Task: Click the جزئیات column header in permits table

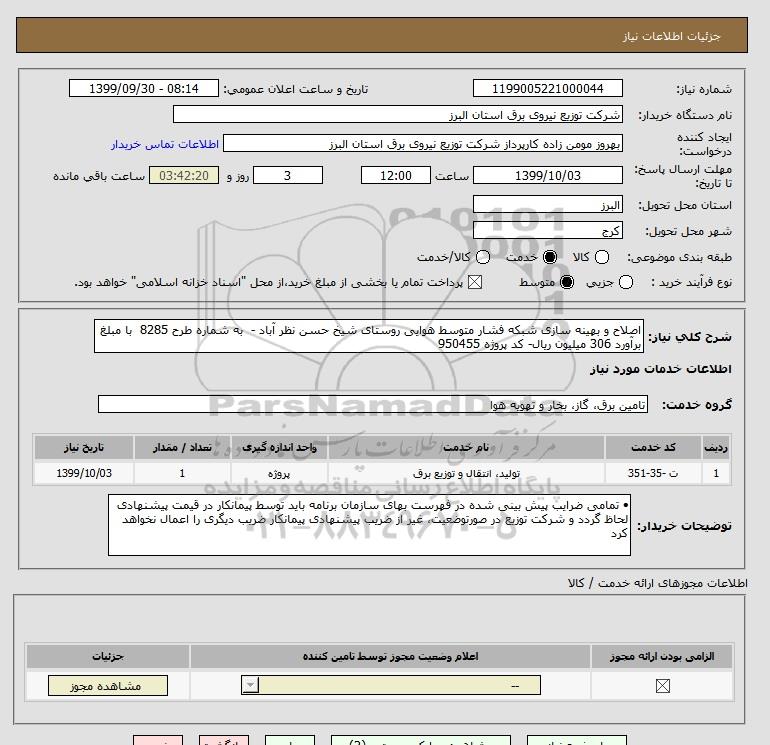Action: tap(108, 656)
